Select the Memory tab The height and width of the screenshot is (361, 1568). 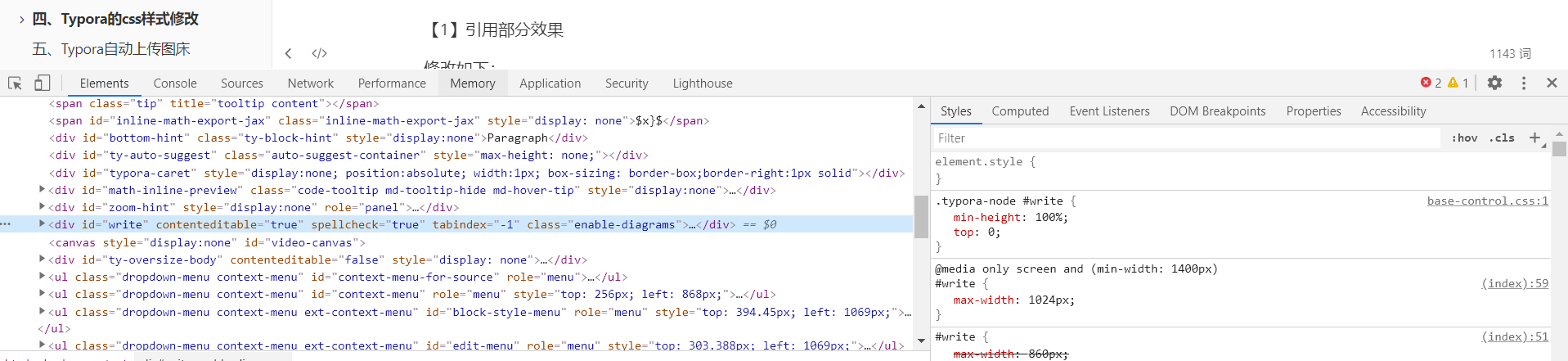click(x=473, y=83)
